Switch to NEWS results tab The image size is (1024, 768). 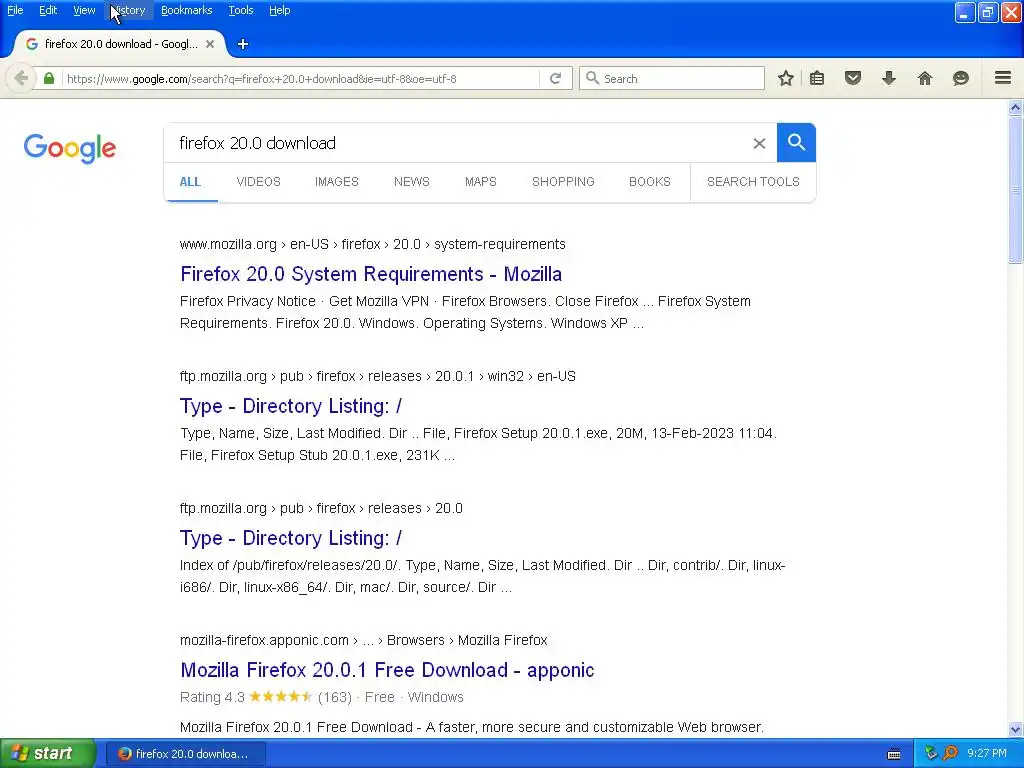(x=411, y=182)
